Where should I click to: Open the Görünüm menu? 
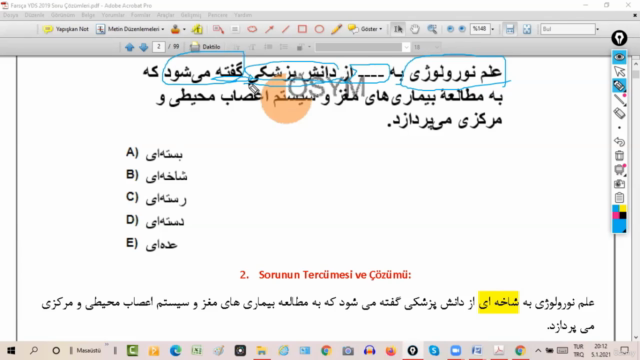click(x=63, y=15)
